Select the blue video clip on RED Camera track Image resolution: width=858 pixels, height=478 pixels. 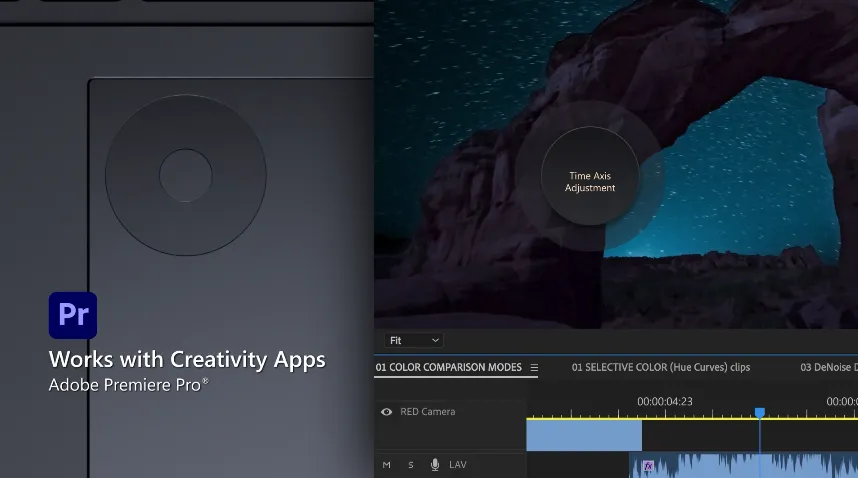point(583,435)
